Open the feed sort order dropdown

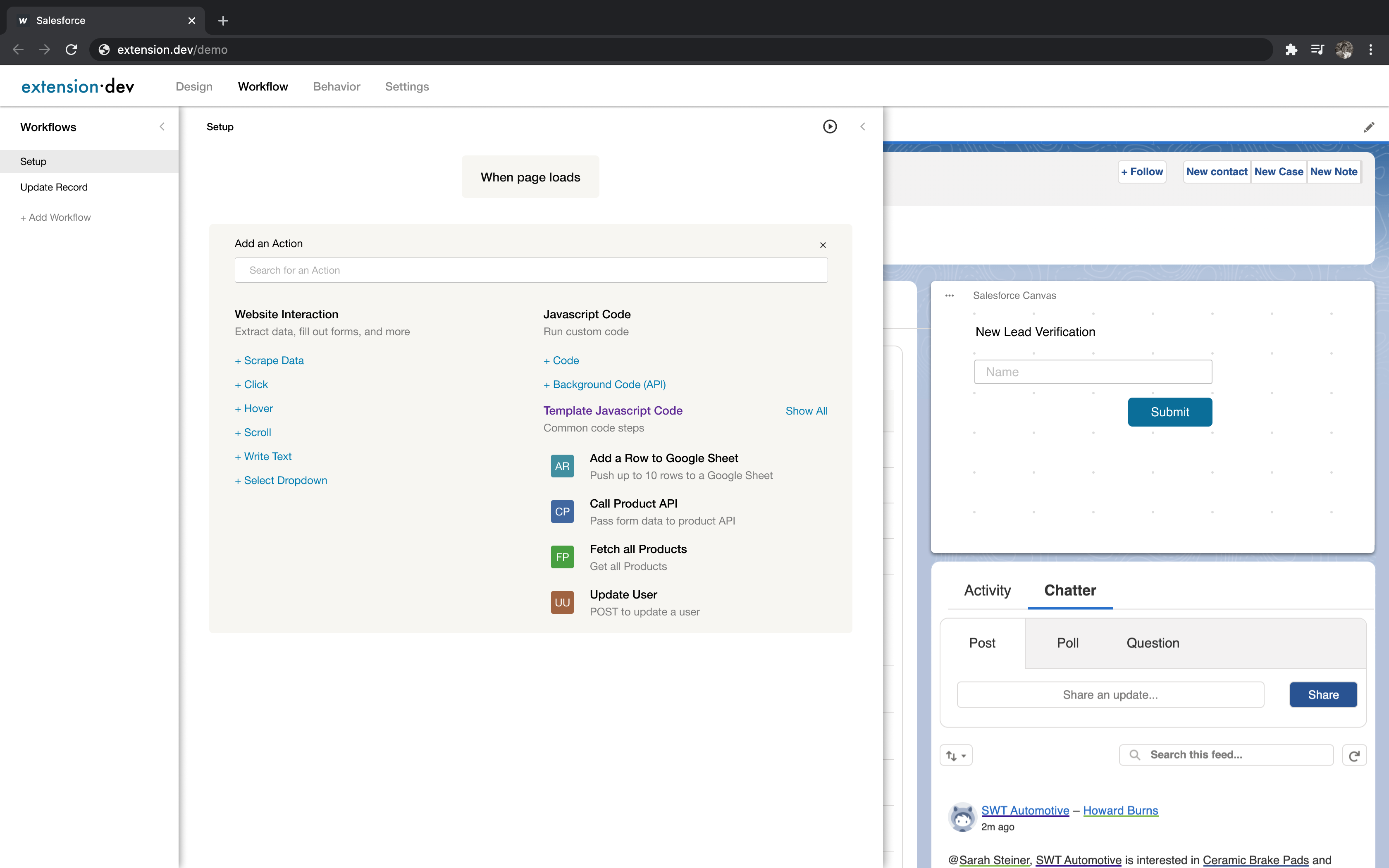(956, 755)
